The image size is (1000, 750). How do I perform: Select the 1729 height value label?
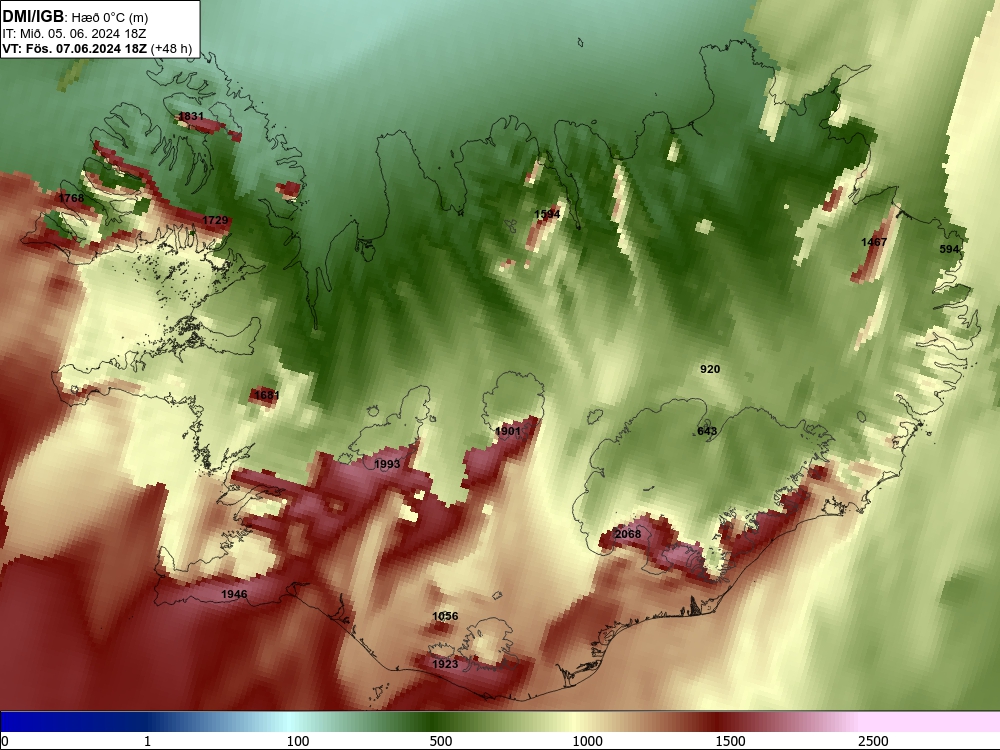215,220
